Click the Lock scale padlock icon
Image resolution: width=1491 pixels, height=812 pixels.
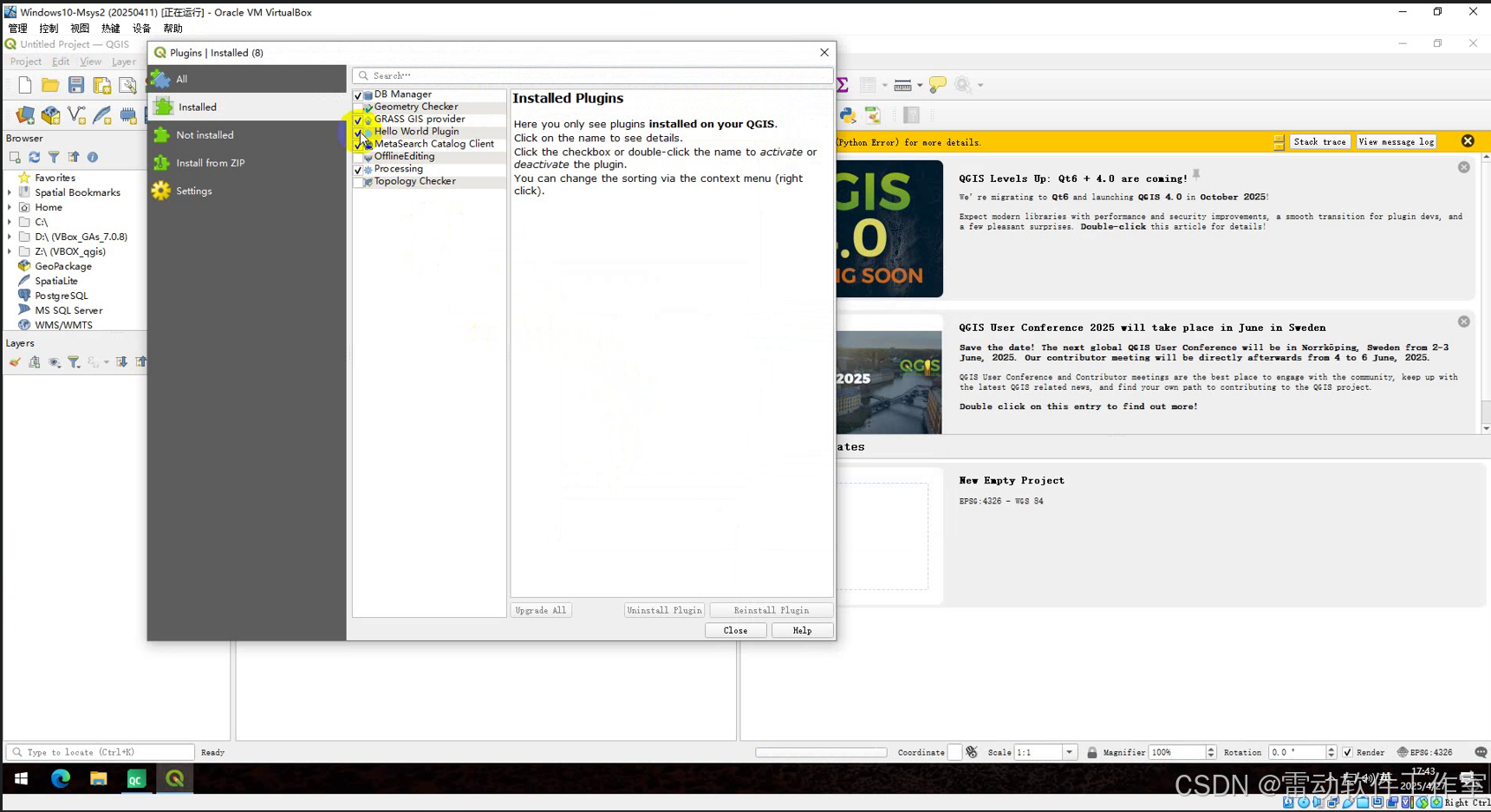tap(1092, 752)
